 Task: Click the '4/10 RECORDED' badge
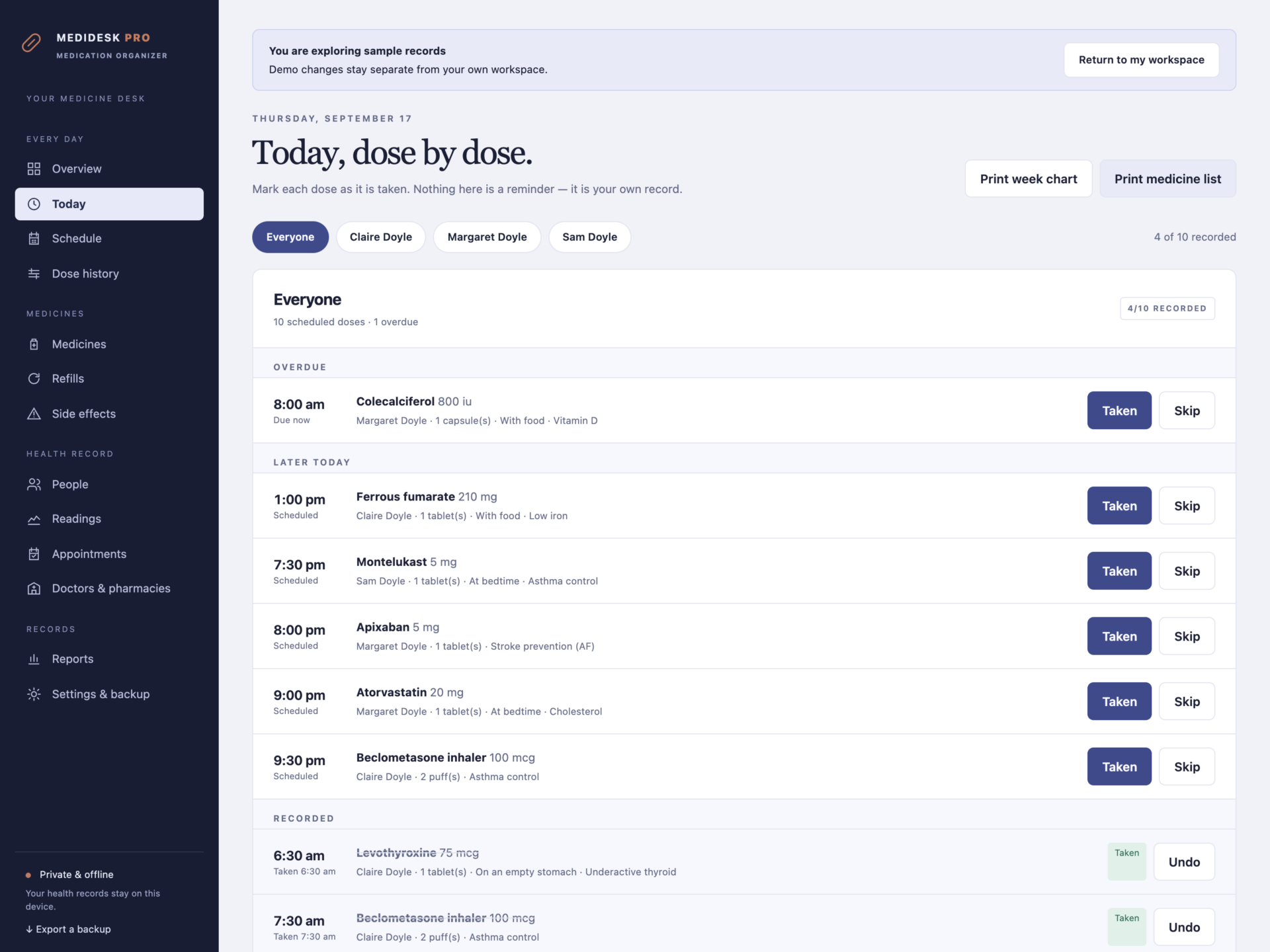(x=1167, y=309)
